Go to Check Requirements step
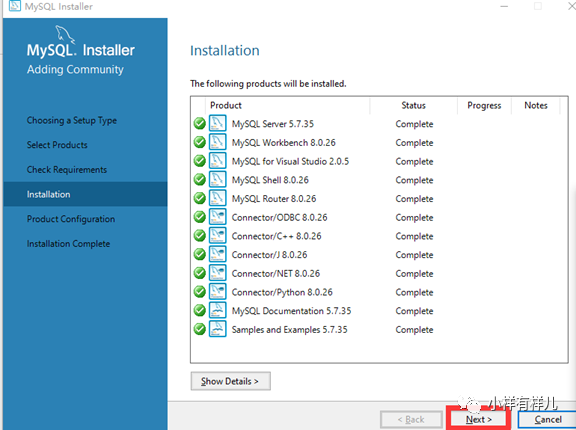This screenshot has height=430, width=576. point(66,170)
